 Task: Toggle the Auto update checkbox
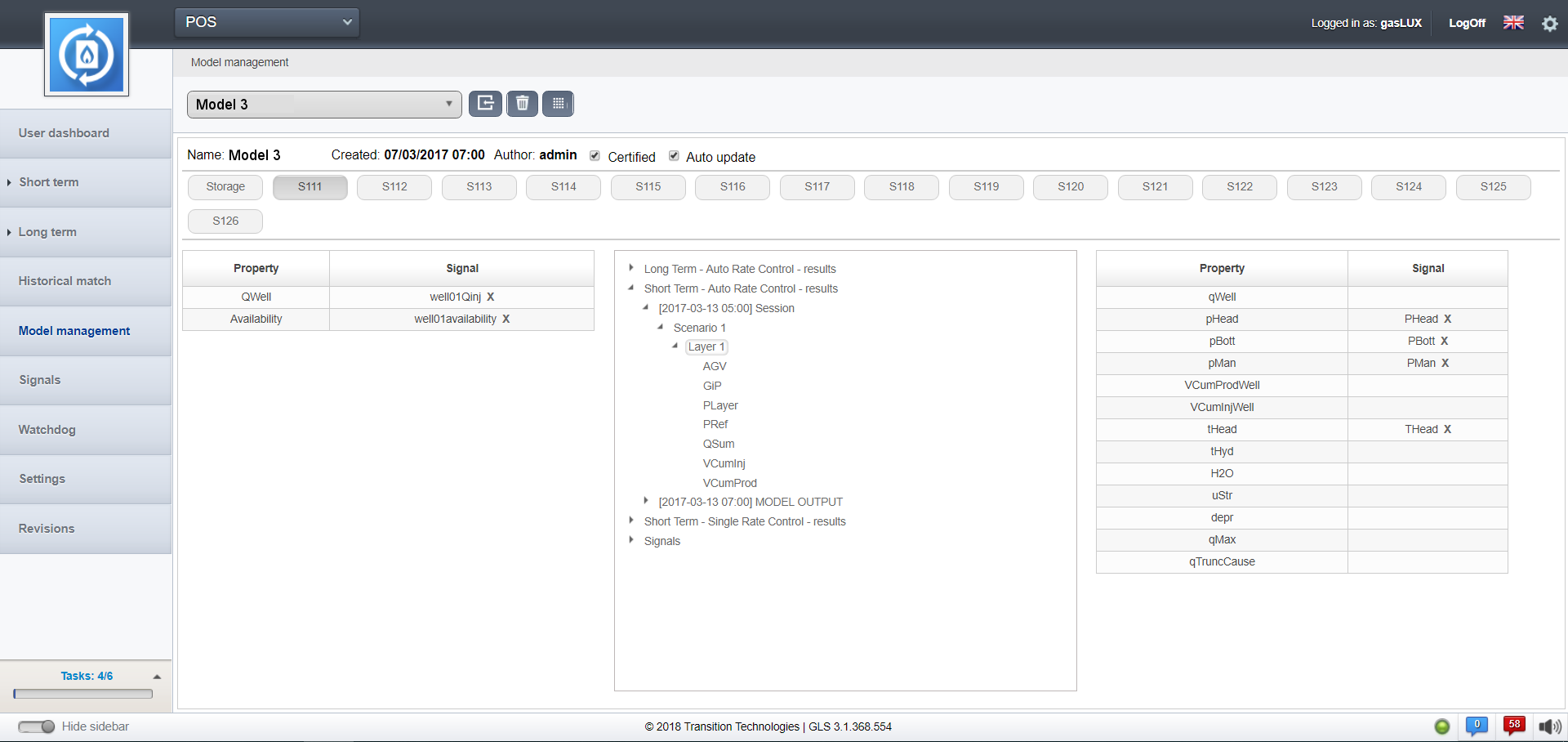[674, 156]
